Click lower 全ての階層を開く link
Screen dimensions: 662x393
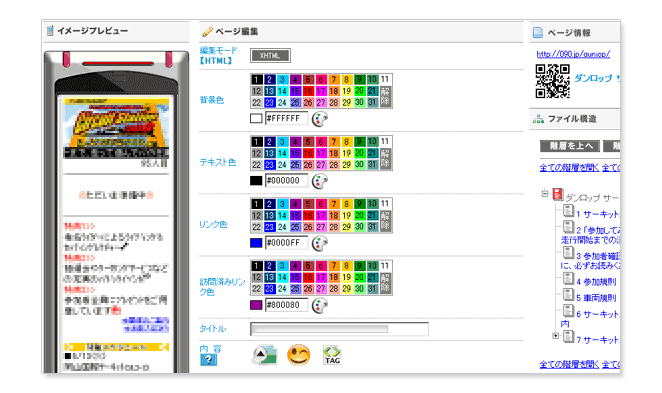click(x=569, y=364)
